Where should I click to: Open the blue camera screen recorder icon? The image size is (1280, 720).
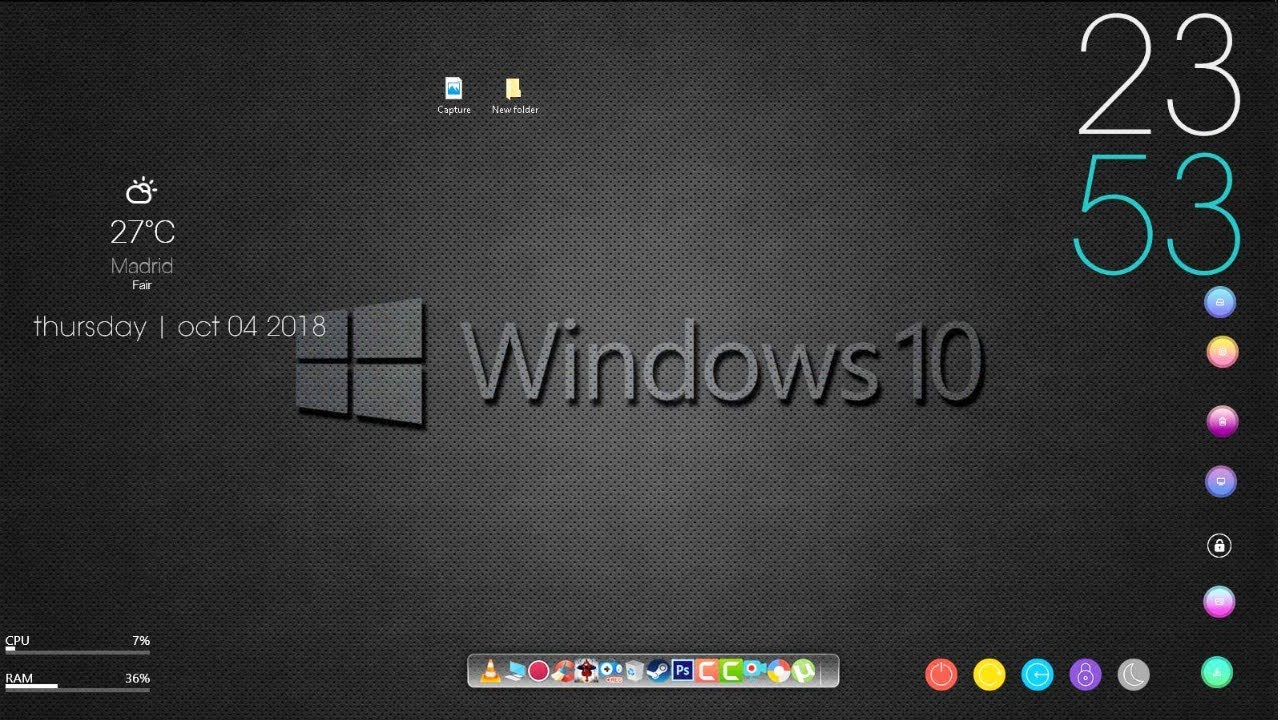click(x=755, y=670)
